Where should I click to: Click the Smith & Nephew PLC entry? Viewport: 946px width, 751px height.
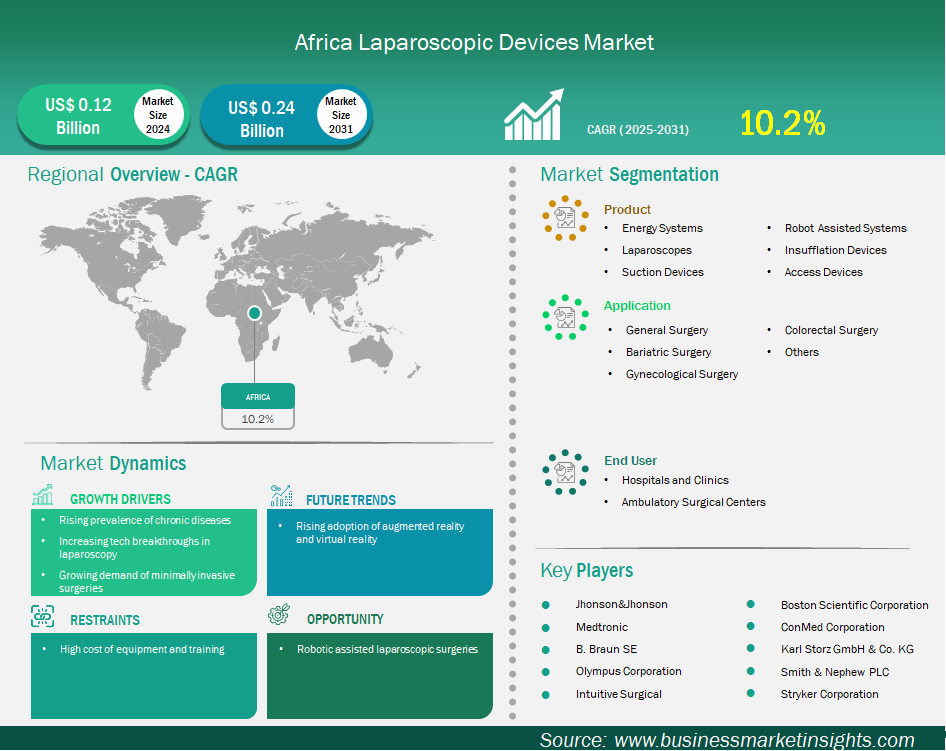(x=835, y=672)
